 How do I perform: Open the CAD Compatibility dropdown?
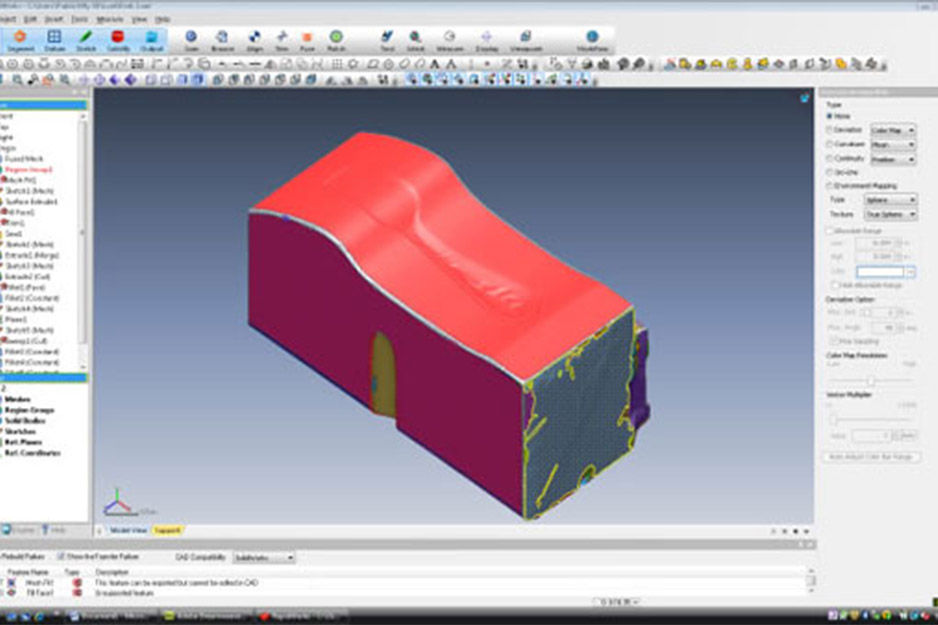[263, 557]
